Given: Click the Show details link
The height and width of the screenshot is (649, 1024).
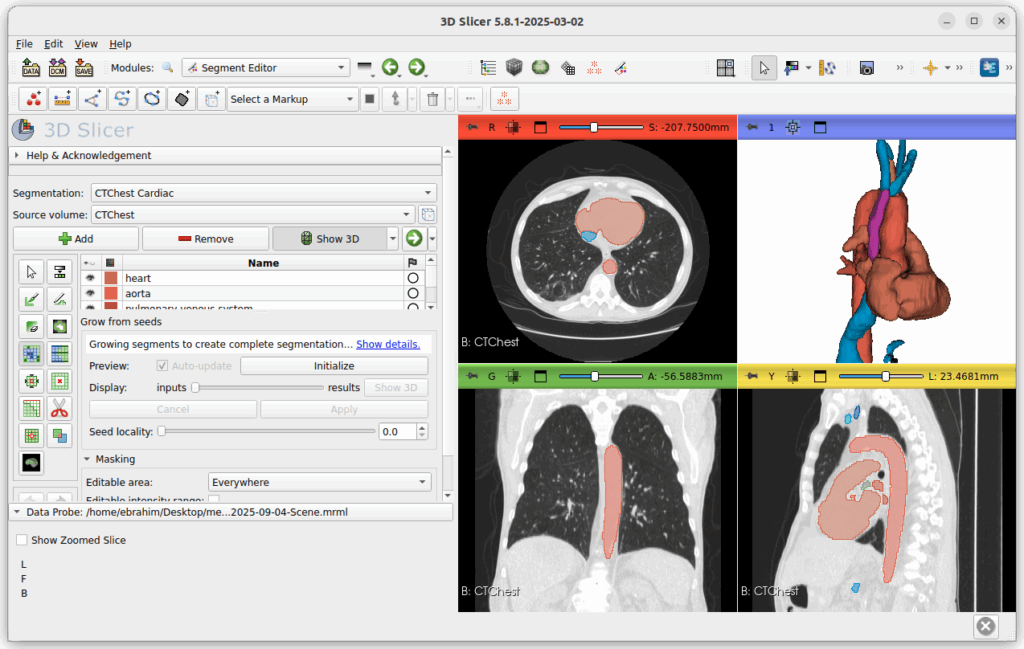Looking at the screenshot, I should pos(388,344).
